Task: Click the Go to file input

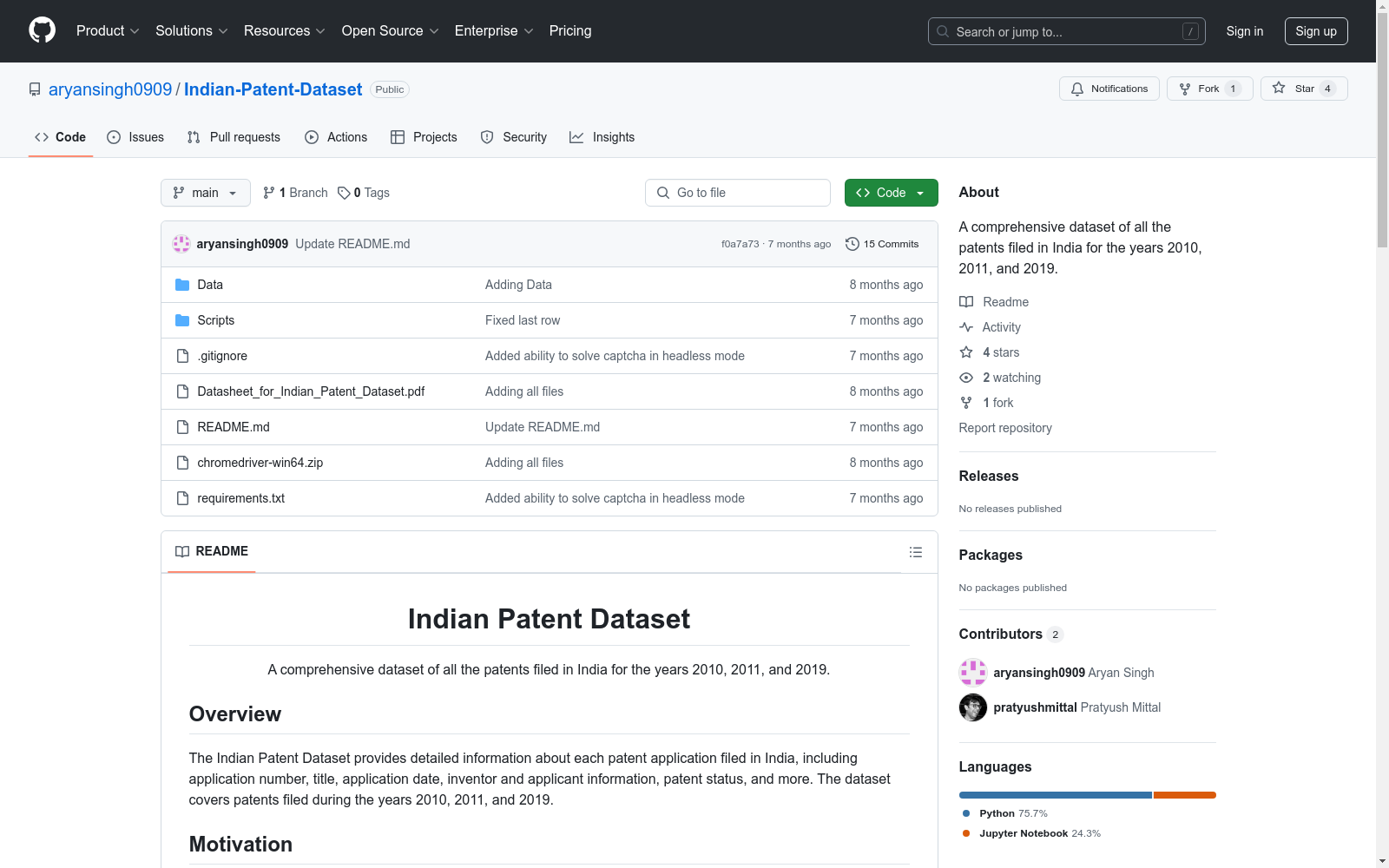Action: coord(738,193)
